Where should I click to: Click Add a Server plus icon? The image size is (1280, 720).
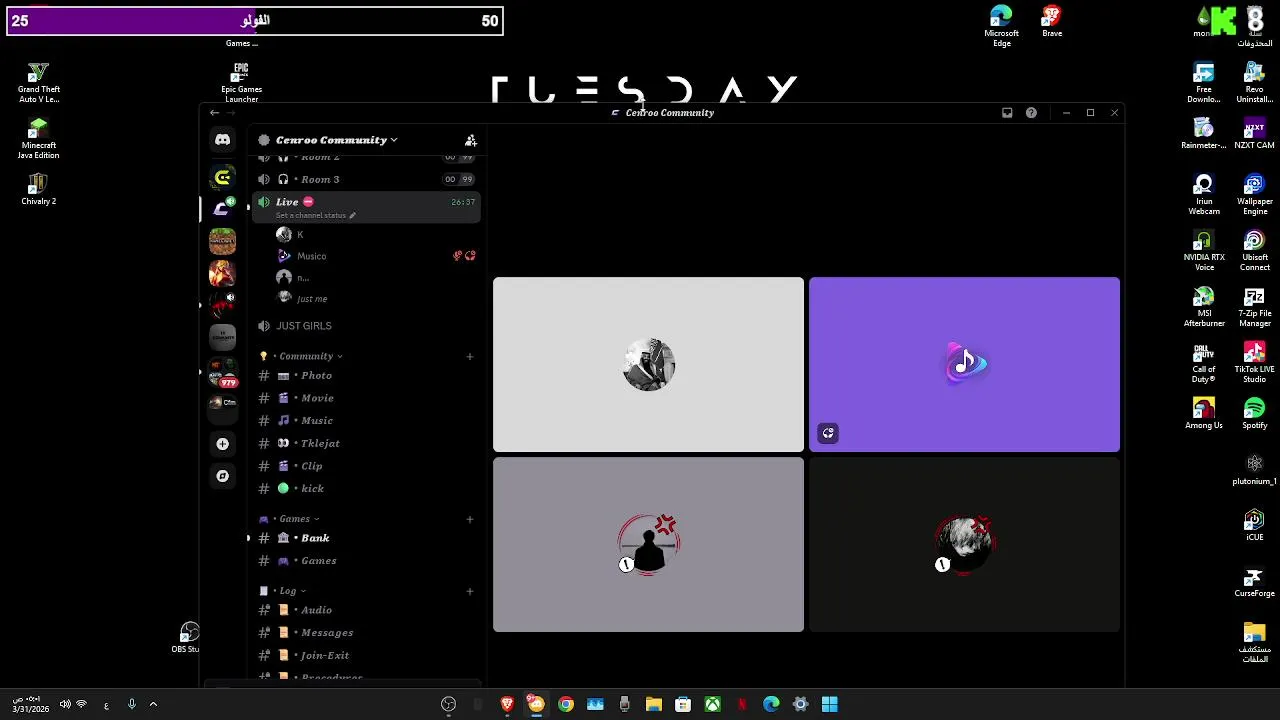coord(222,444)
